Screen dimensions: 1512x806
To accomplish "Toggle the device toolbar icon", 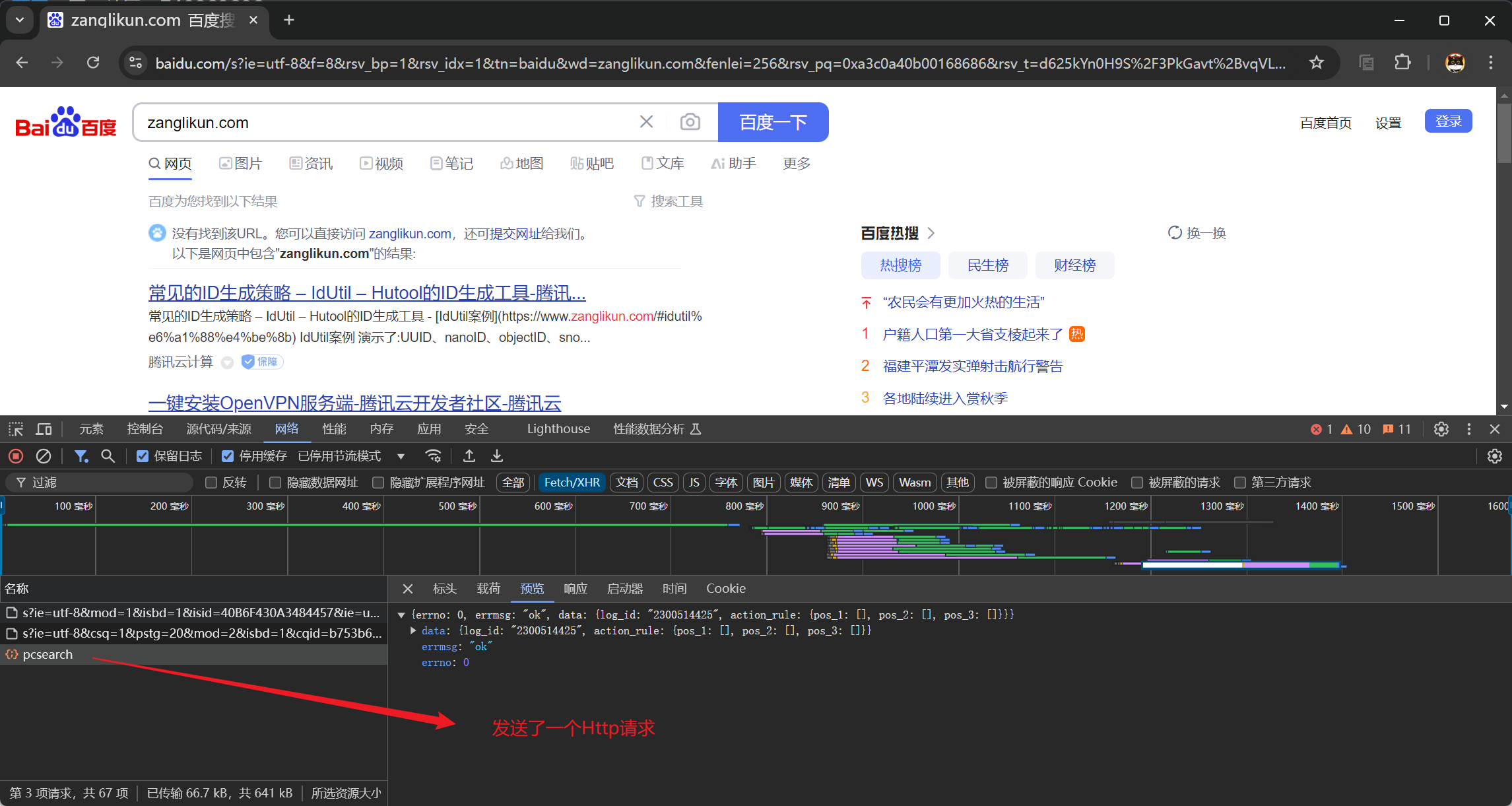I will 44,429.
